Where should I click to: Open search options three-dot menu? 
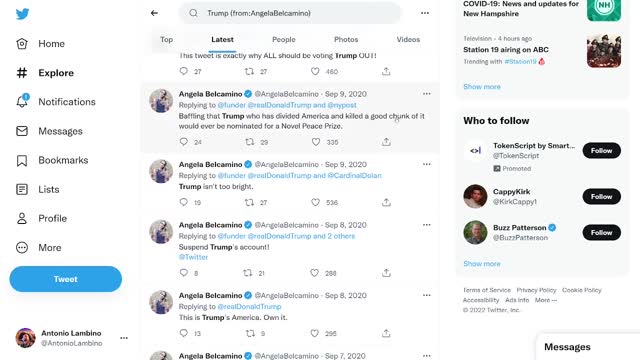pyautogui.click(x=425, y=13)
